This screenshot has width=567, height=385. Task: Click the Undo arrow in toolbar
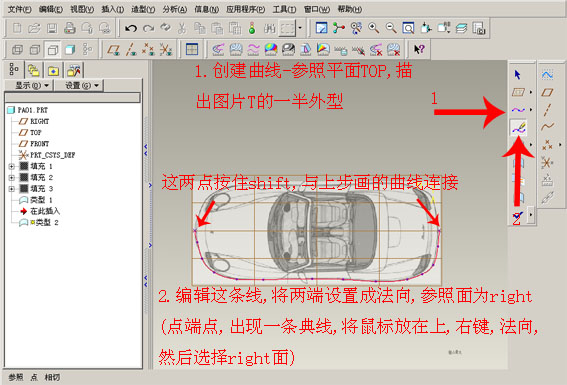pyautogui.click(x=131, y=28)
